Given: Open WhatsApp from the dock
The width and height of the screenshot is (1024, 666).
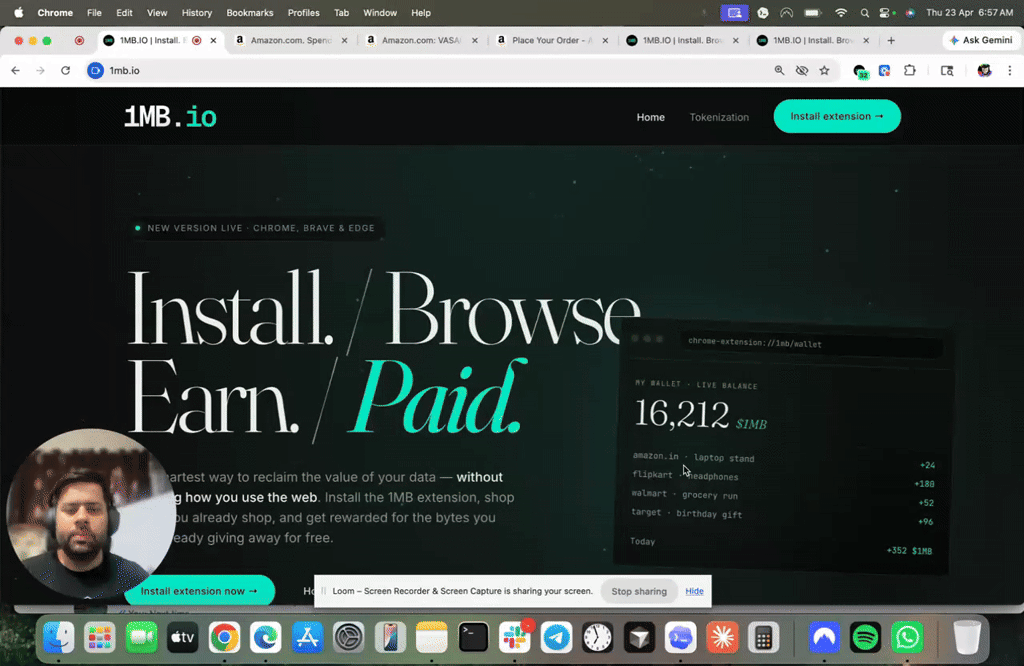Looking at the screenshot, I should [x=907, y=637].
